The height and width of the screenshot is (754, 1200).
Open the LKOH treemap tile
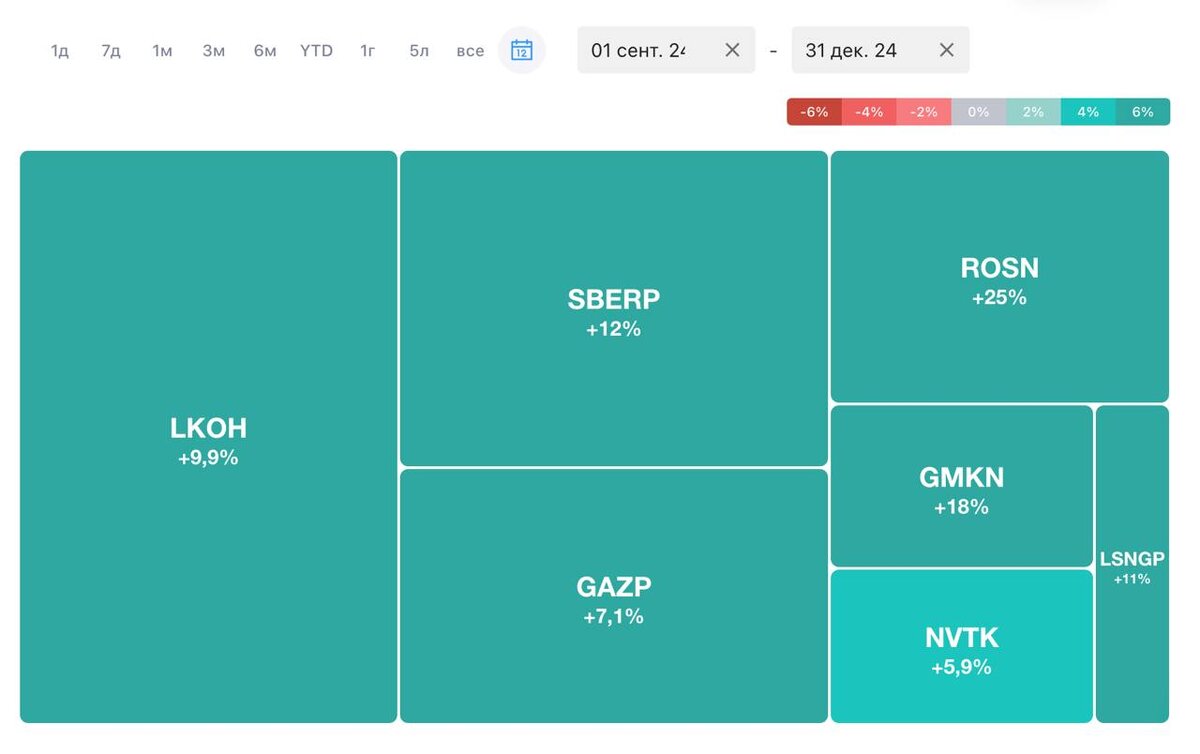(208, 437)
